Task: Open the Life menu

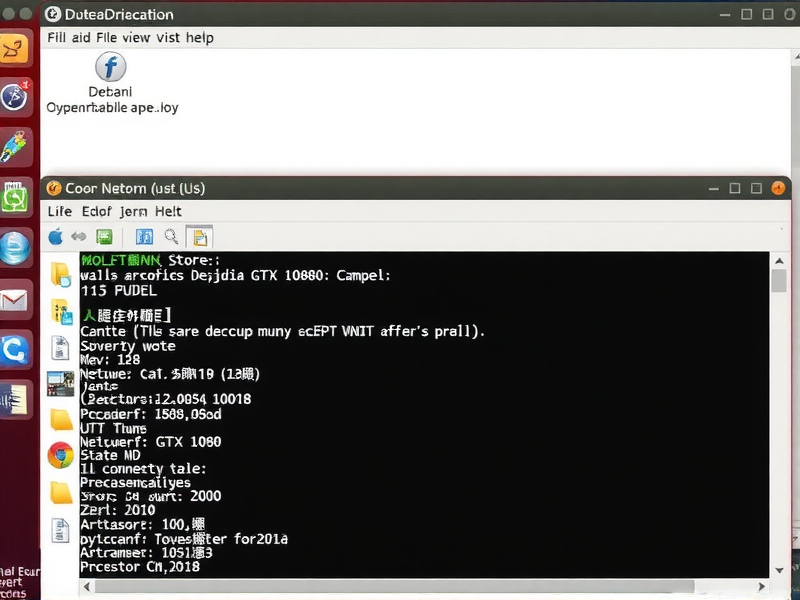Action: click(x=59, y=212)
